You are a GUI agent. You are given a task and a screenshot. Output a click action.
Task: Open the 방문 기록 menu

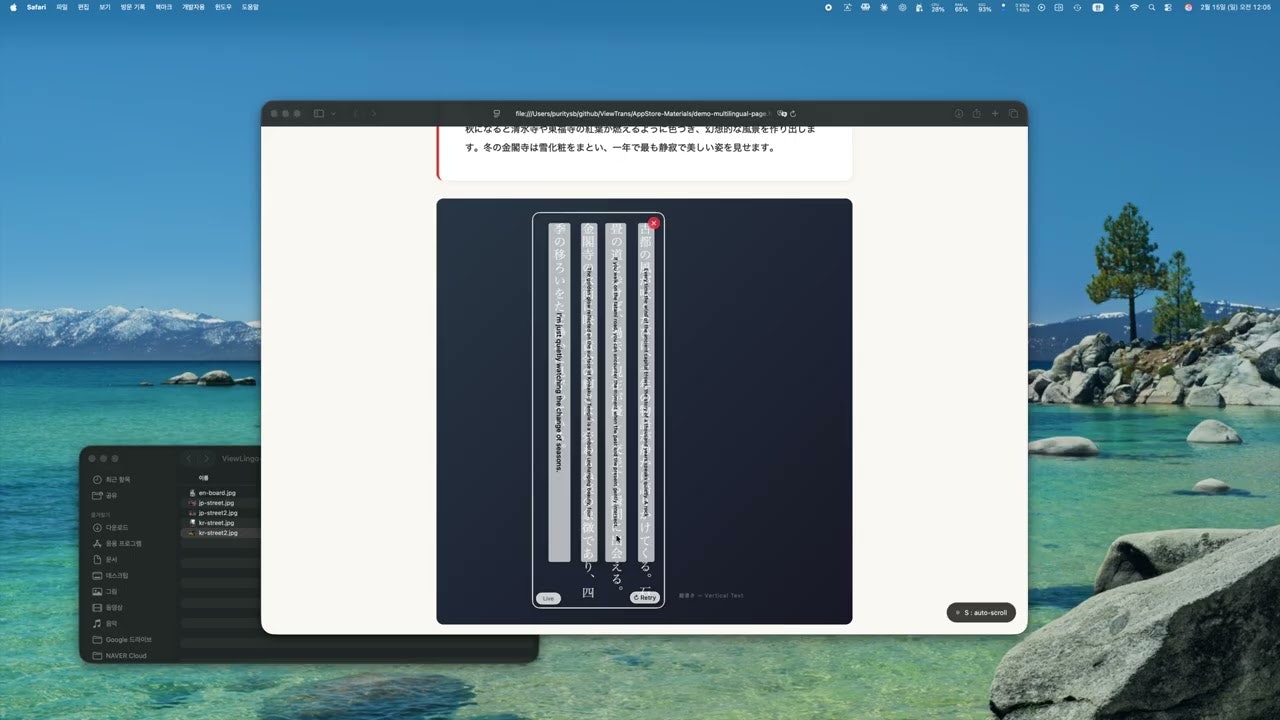[131, 7]
